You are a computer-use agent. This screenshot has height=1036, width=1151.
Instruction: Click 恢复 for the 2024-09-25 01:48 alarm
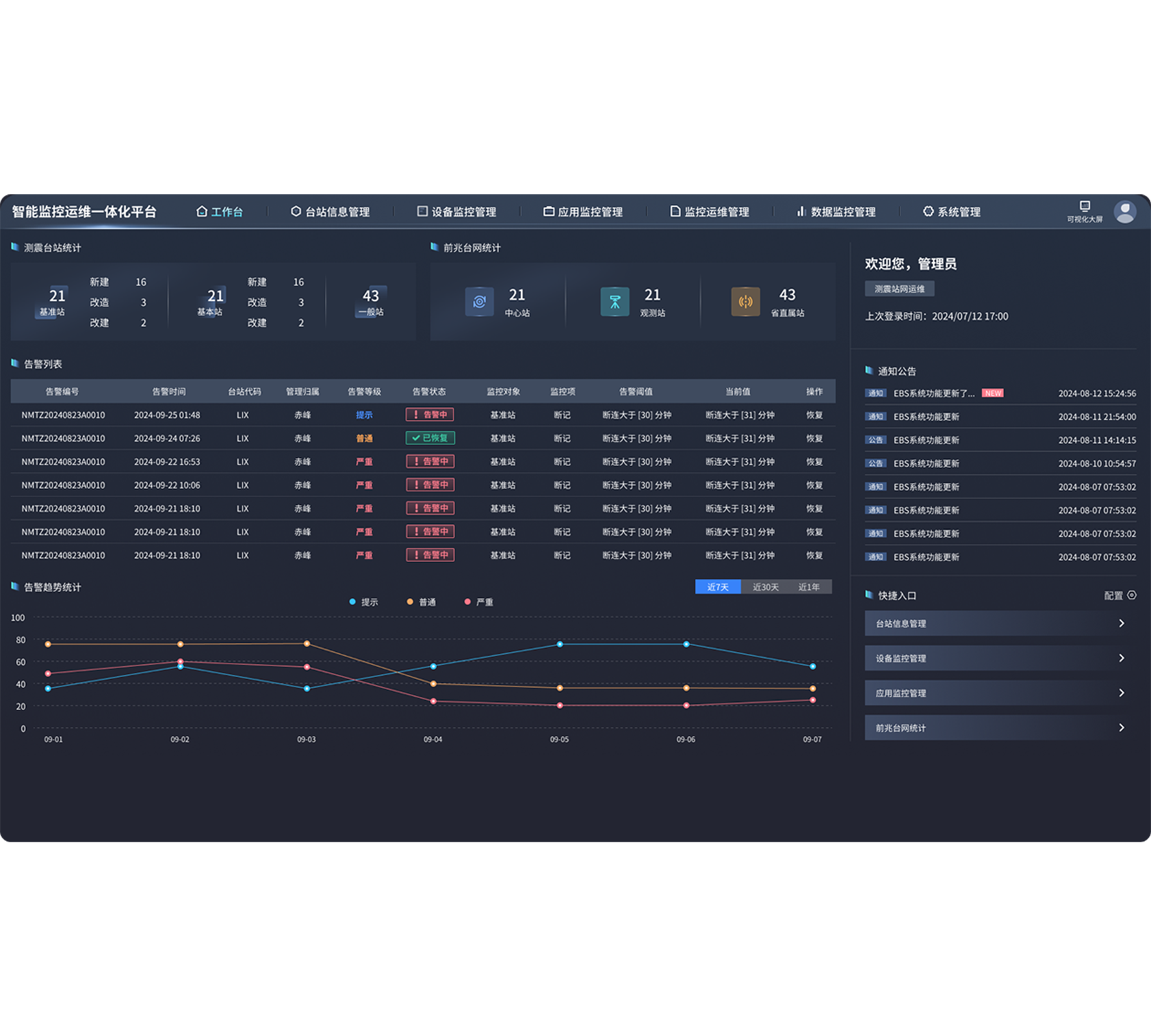click(x=814, y=415)
